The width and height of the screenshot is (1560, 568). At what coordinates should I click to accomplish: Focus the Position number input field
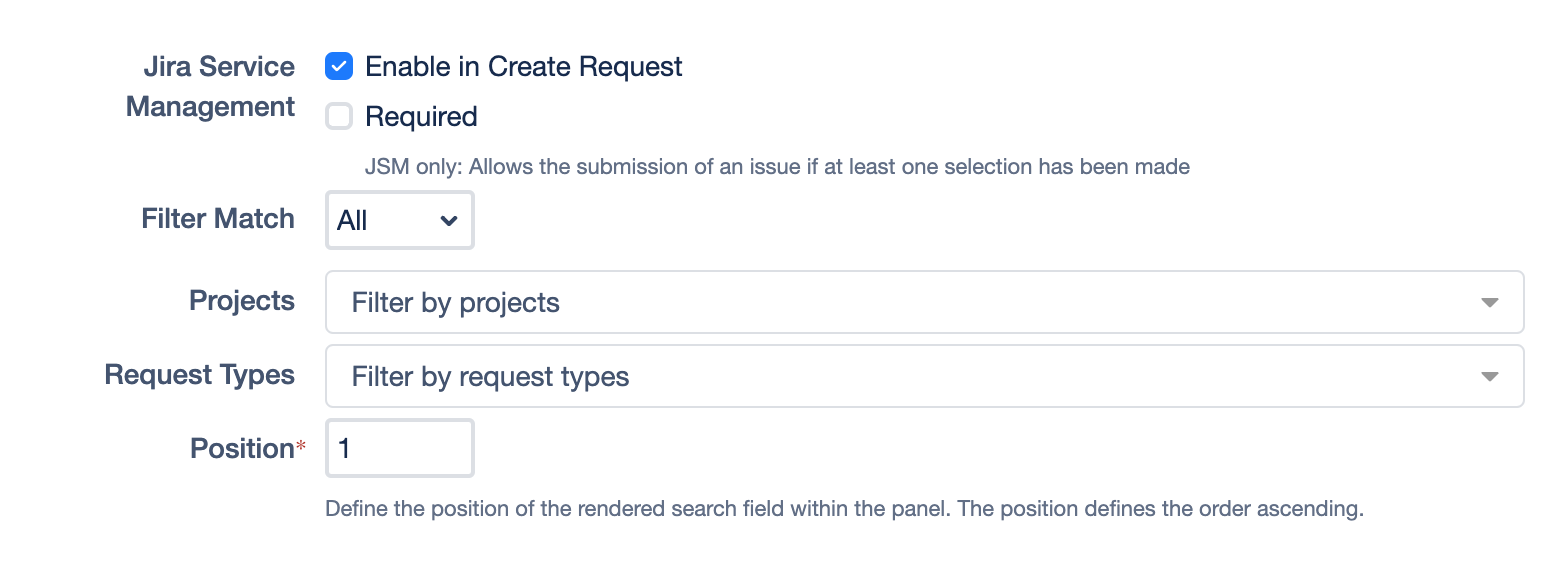[x=399, y=449]
